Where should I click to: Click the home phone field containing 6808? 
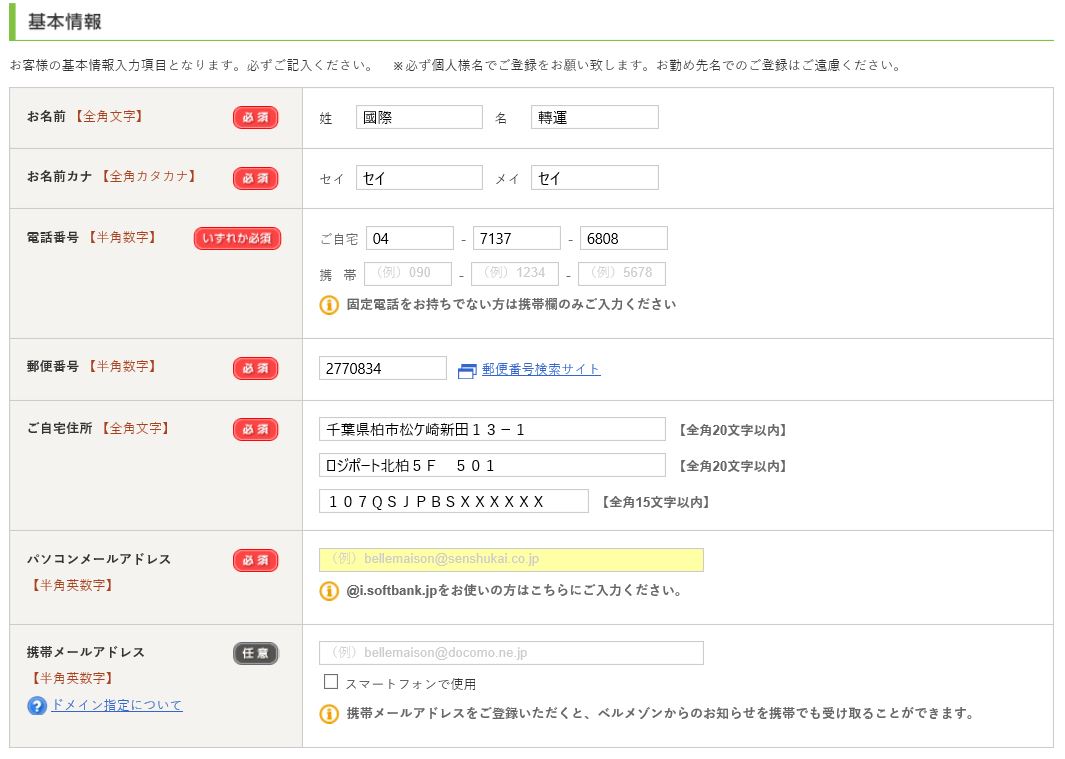623,239
